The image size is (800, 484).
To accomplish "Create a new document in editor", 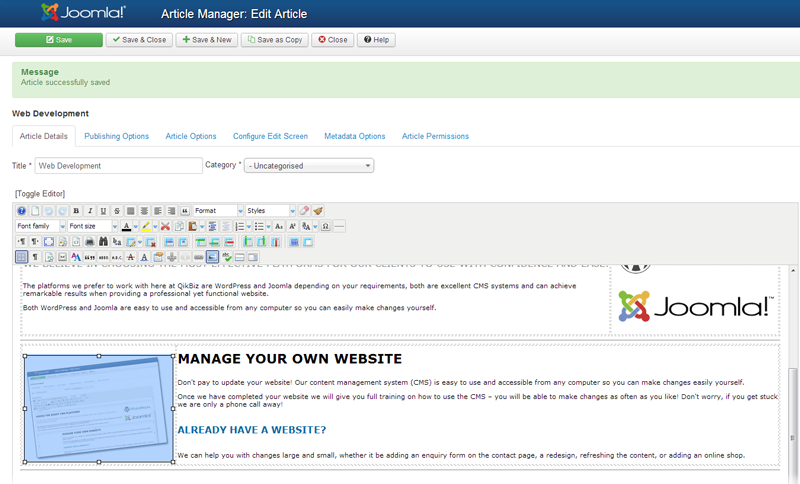I will (x=35, y=211).
